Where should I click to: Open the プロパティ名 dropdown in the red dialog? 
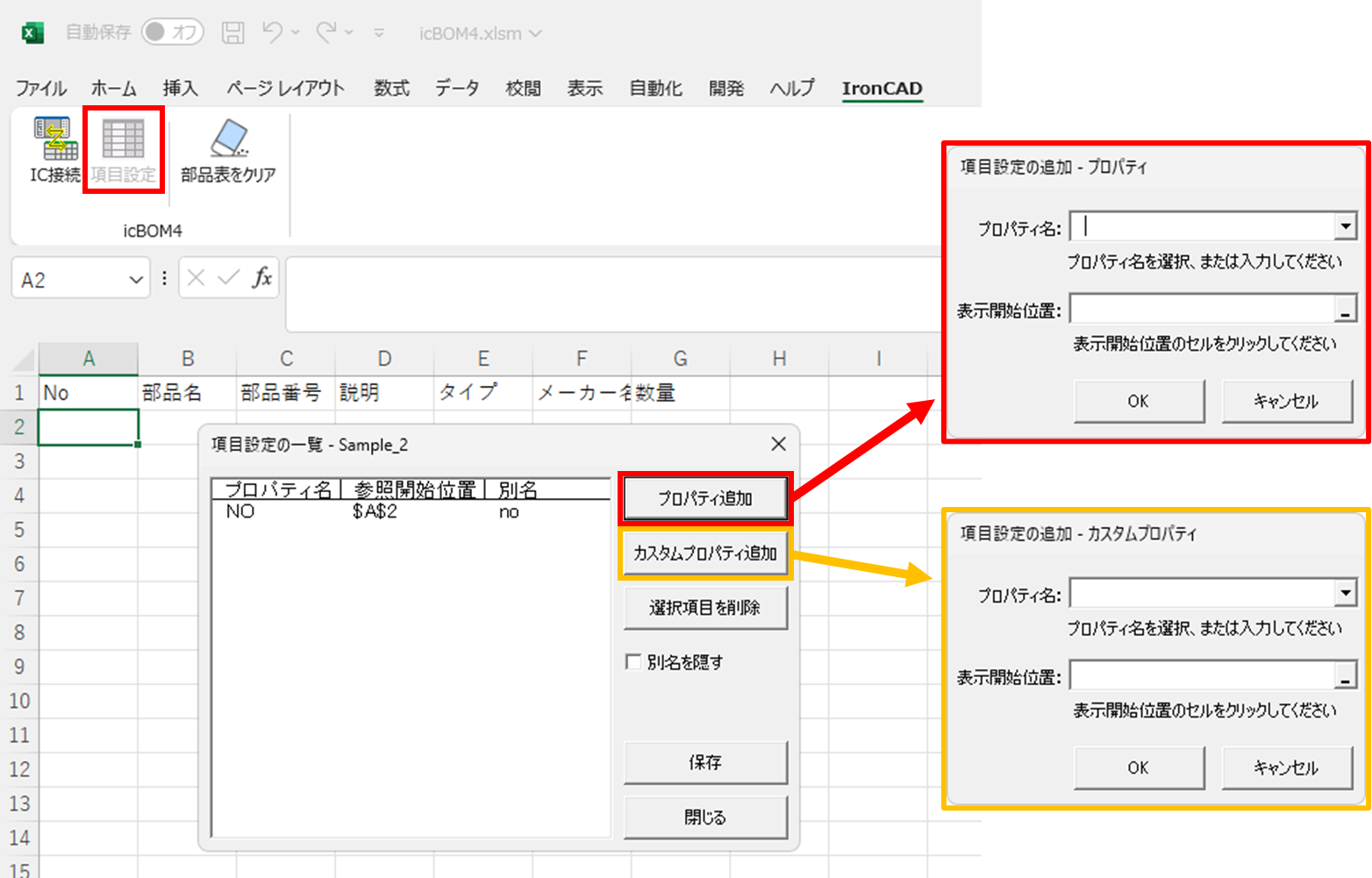point(1346,225)
